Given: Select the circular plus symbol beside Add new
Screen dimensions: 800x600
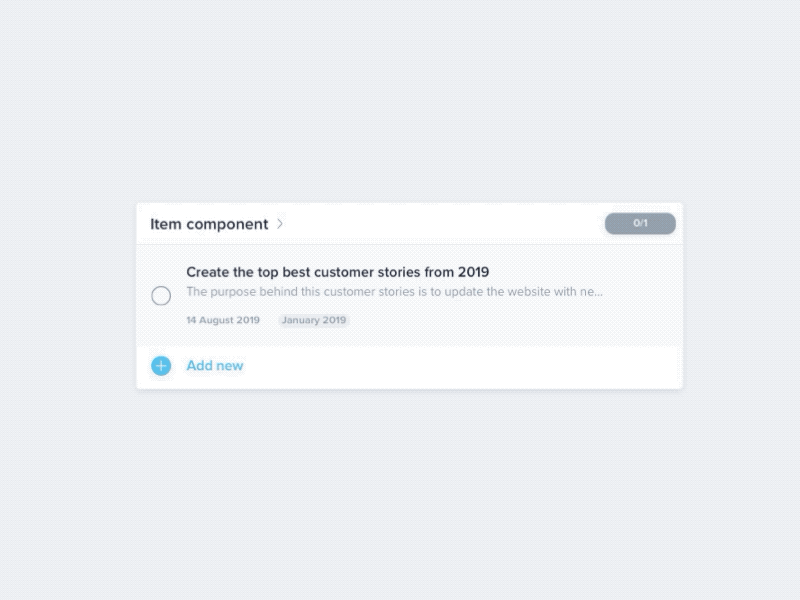Looking at the screenshot, I should 161,366.
